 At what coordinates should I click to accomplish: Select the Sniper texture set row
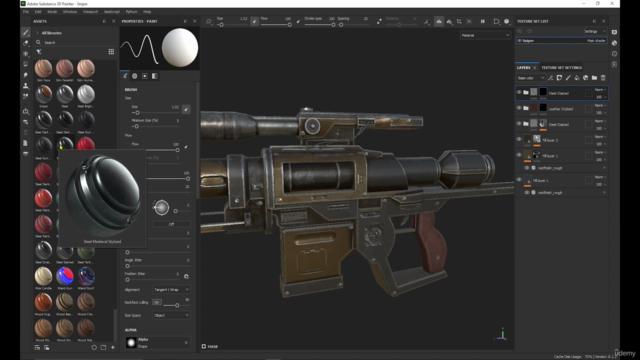[x=562, y=40]
